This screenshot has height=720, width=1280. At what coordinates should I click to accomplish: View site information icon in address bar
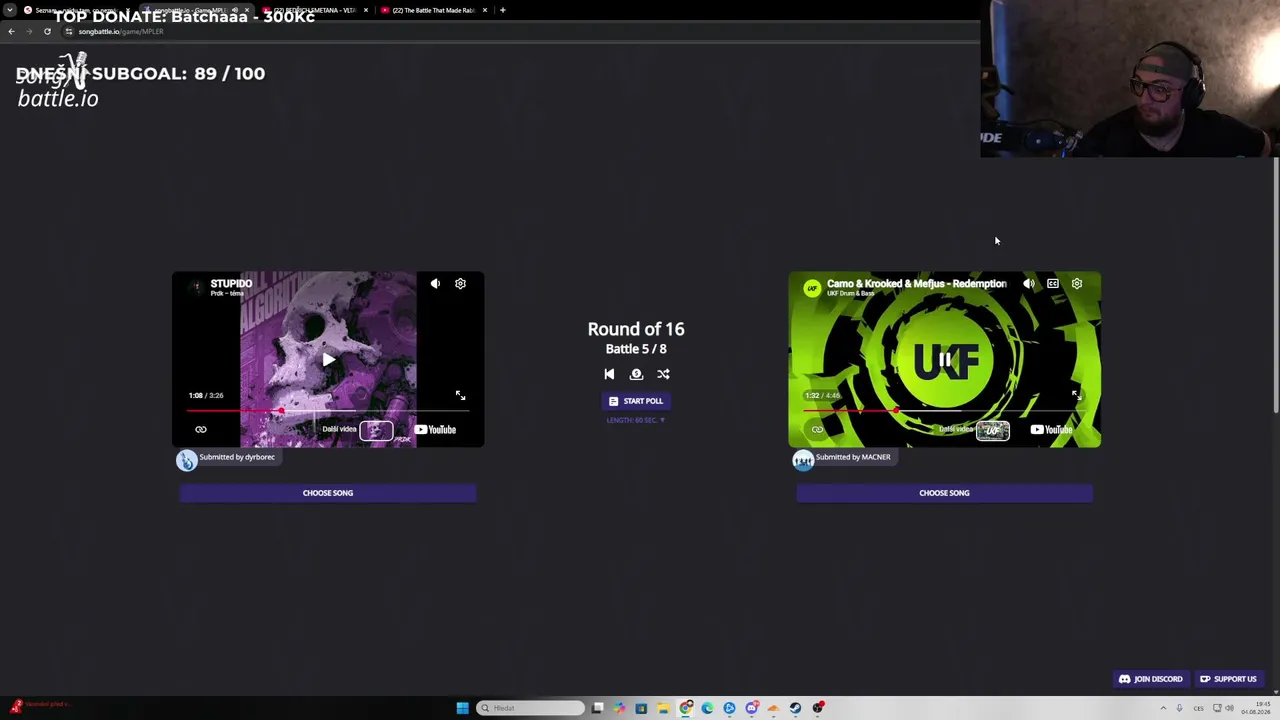[69, 31]
